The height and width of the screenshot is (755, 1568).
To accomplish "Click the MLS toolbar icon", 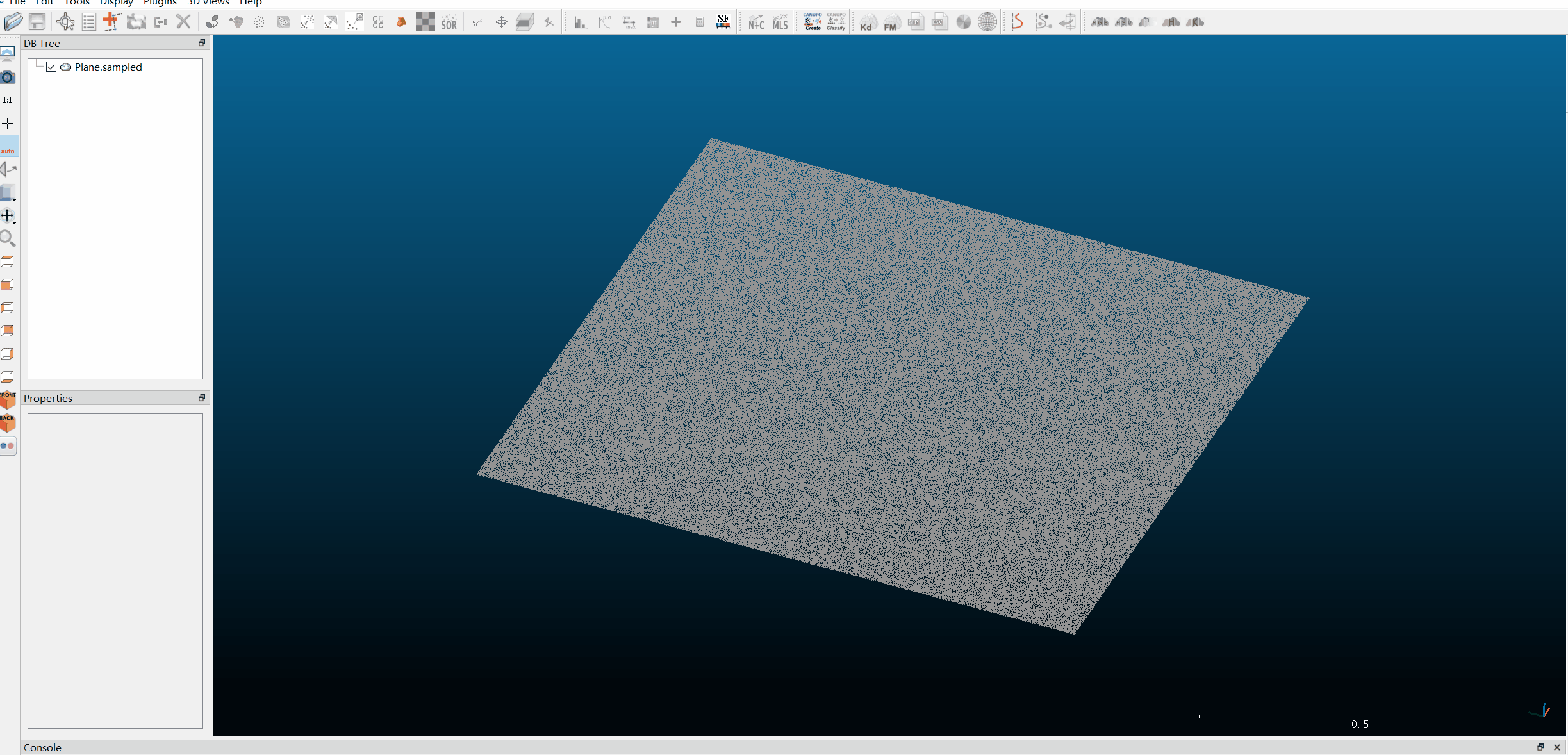I will pos(780,22).
